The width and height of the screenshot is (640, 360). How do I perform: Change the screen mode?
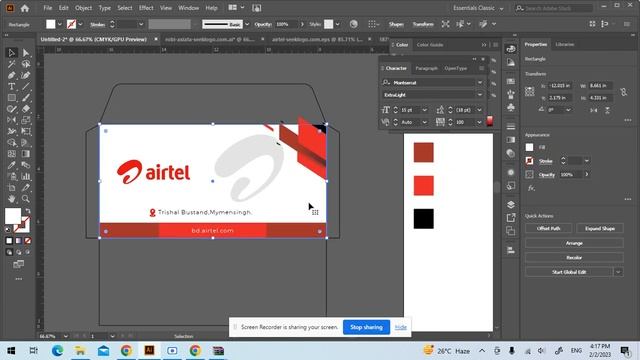pyautogui.click(x=18, y=264)
